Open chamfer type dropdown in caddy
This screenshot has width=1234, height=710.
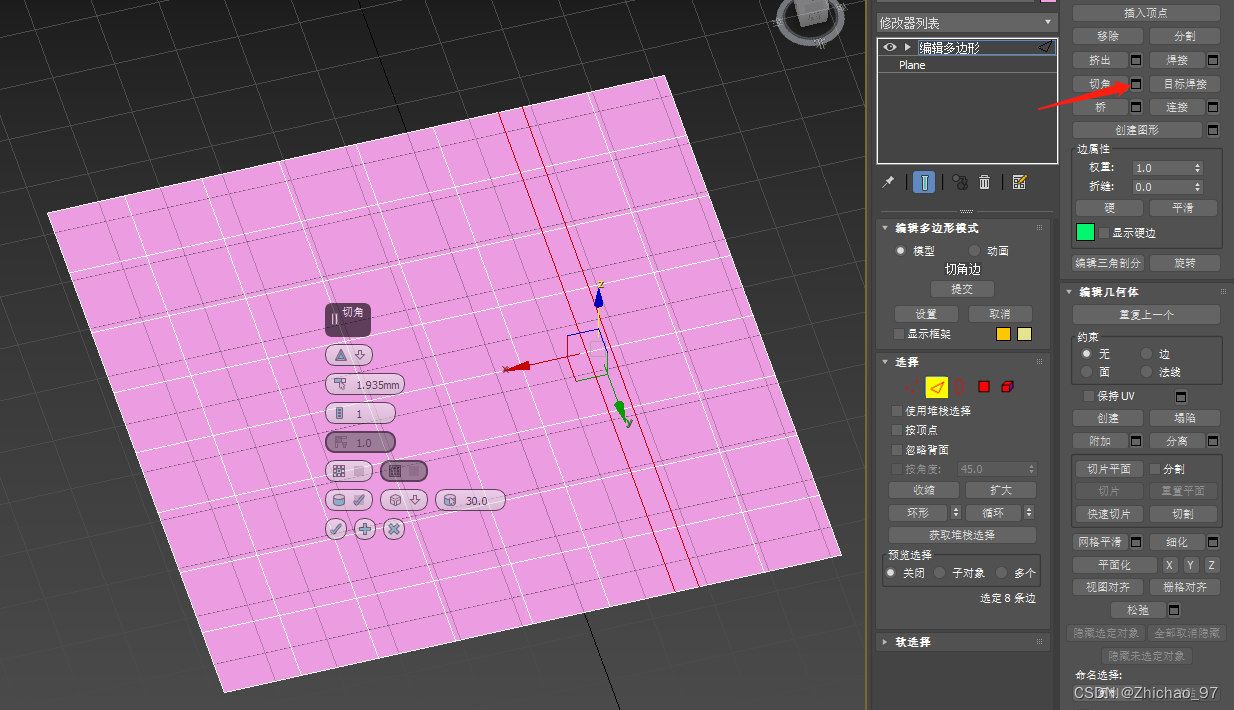click(350, 355)
